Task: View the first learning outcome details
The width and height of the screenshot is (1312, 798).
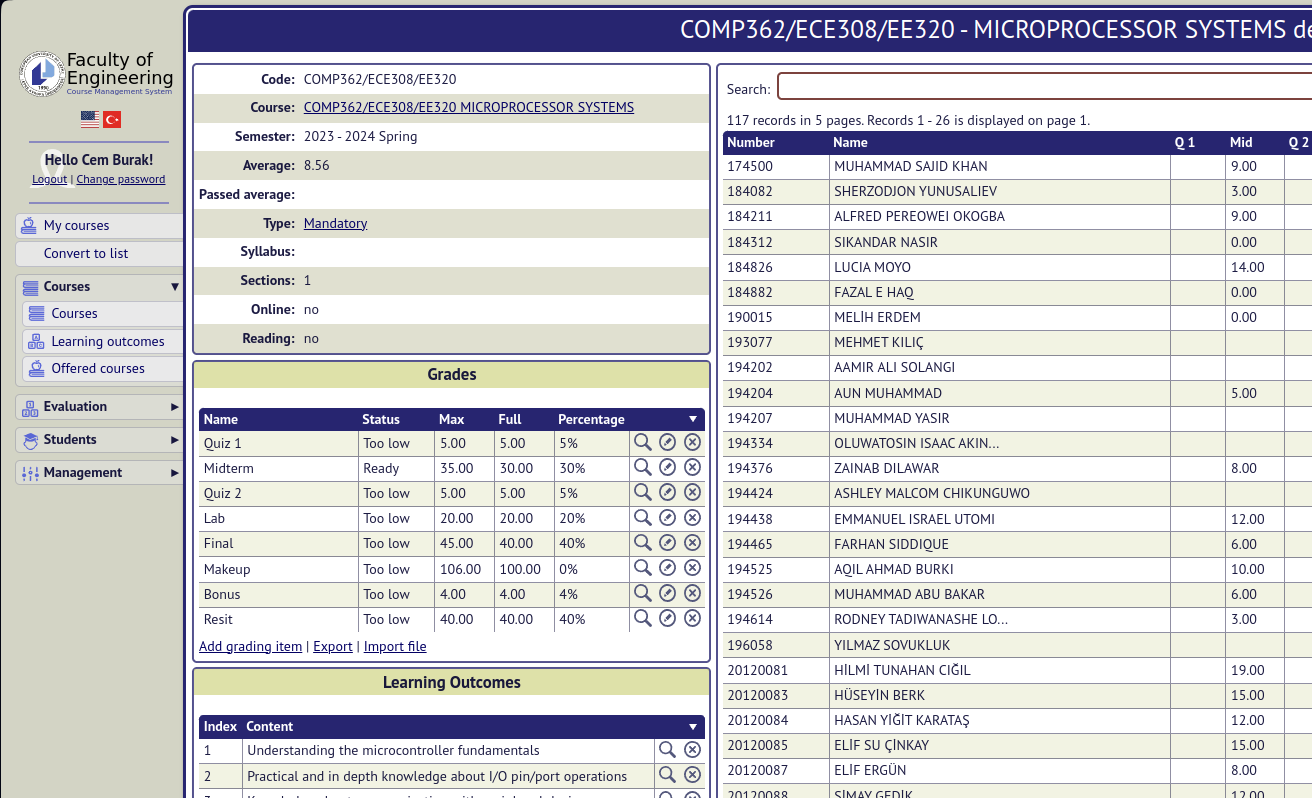Action: [x=667, y=749]
